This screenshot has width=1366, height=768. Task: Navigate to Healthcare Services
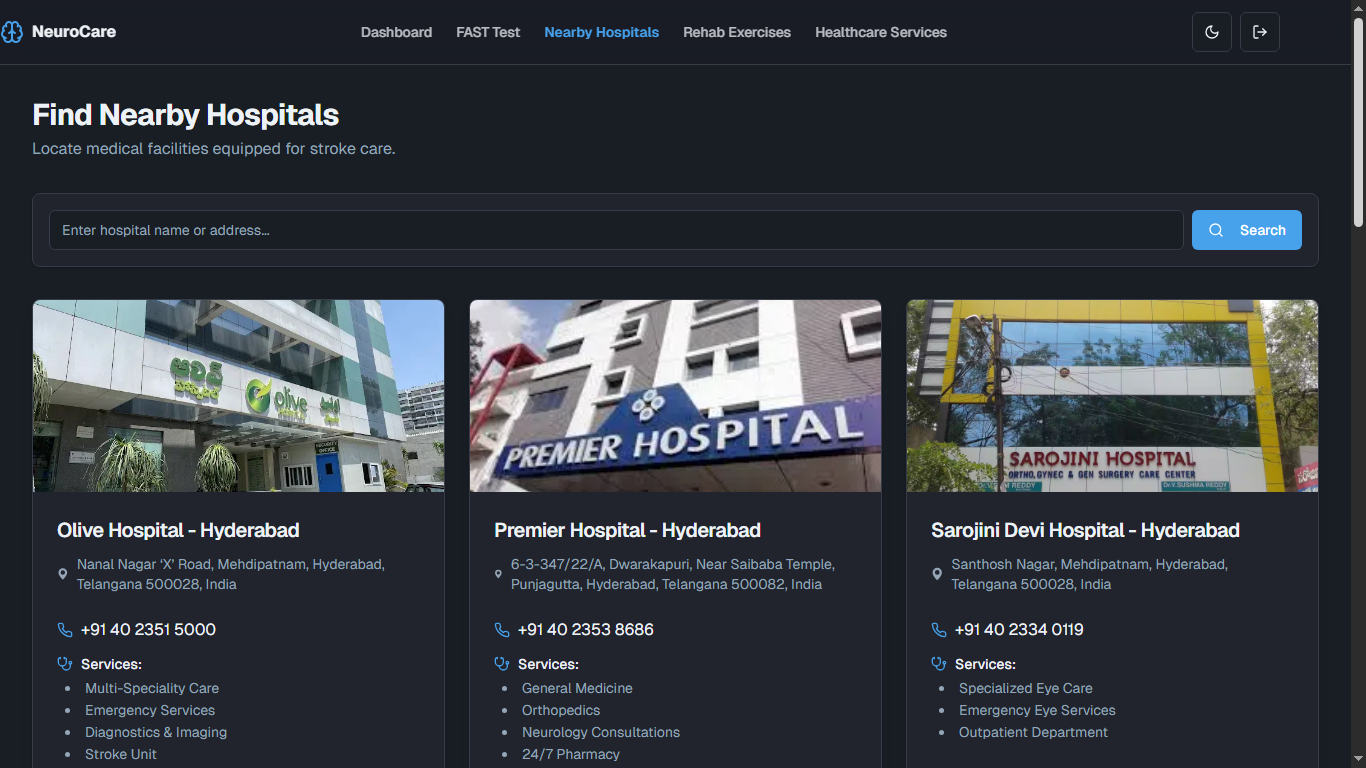pyautogui.click(x=881, y=32)
